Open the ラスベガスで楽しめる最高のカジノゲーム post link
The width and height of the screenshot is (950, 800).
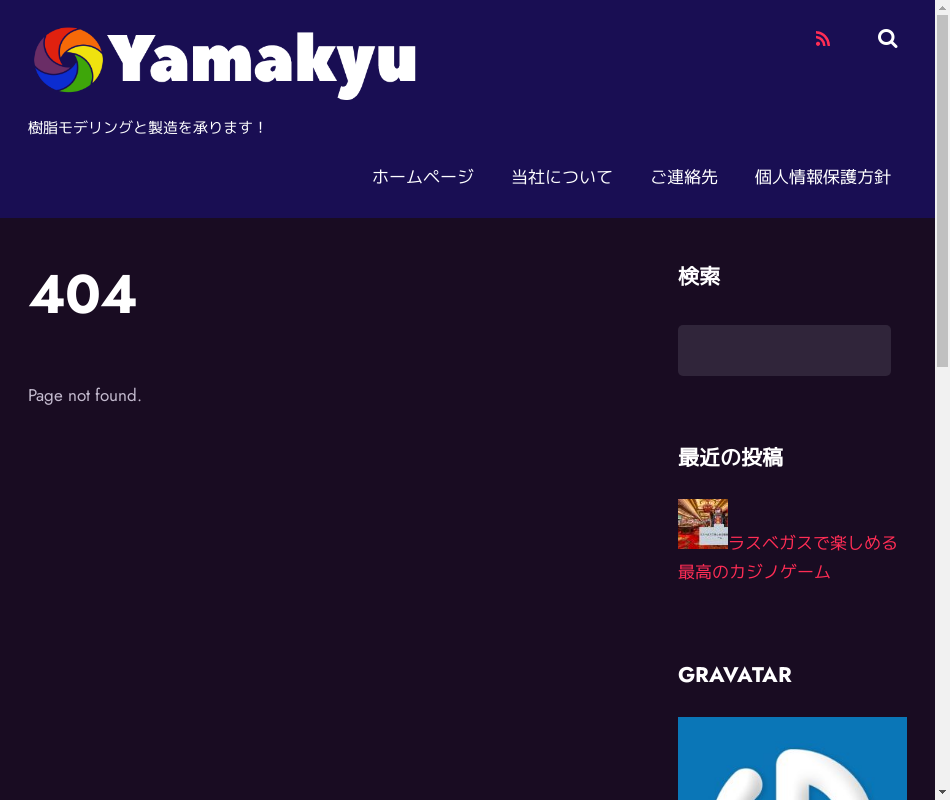(x=812, y=543)
